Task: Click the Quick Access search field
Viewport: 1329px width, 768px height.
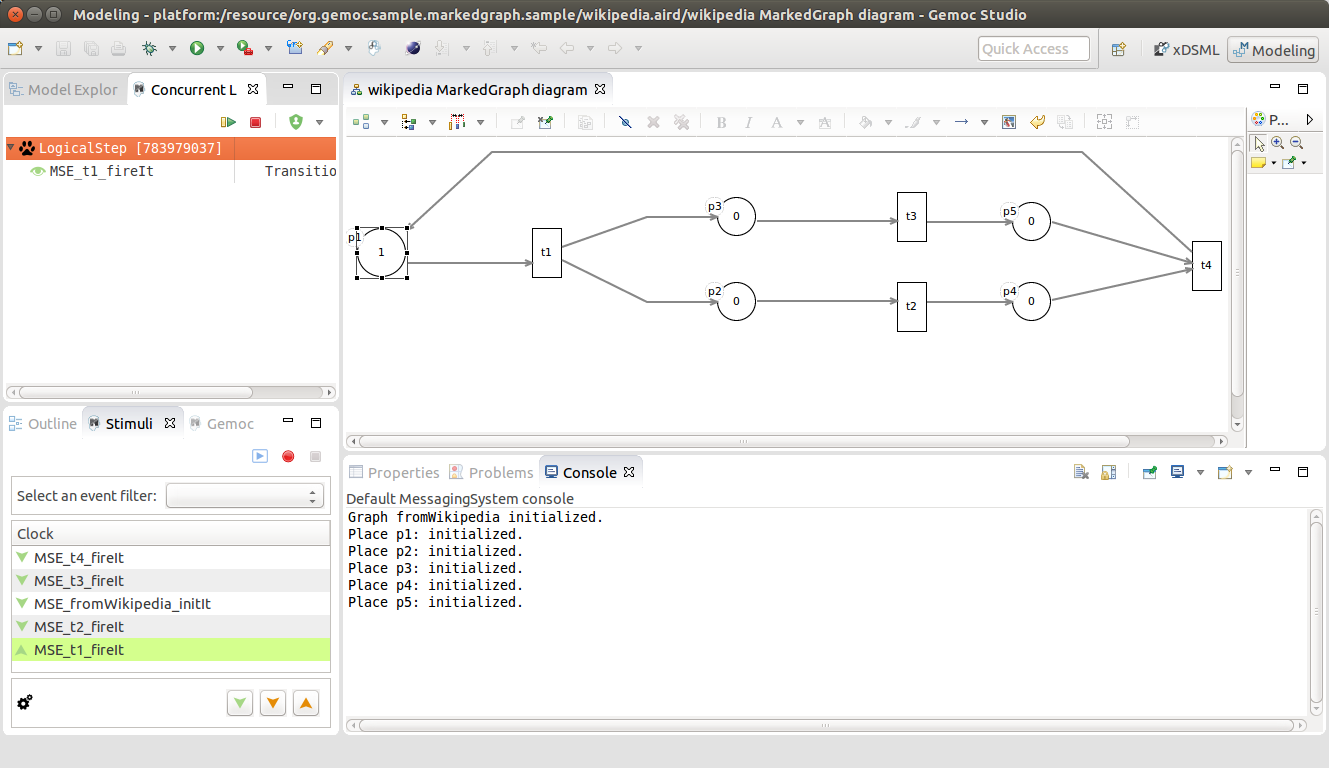Action: click(1033, 49)
